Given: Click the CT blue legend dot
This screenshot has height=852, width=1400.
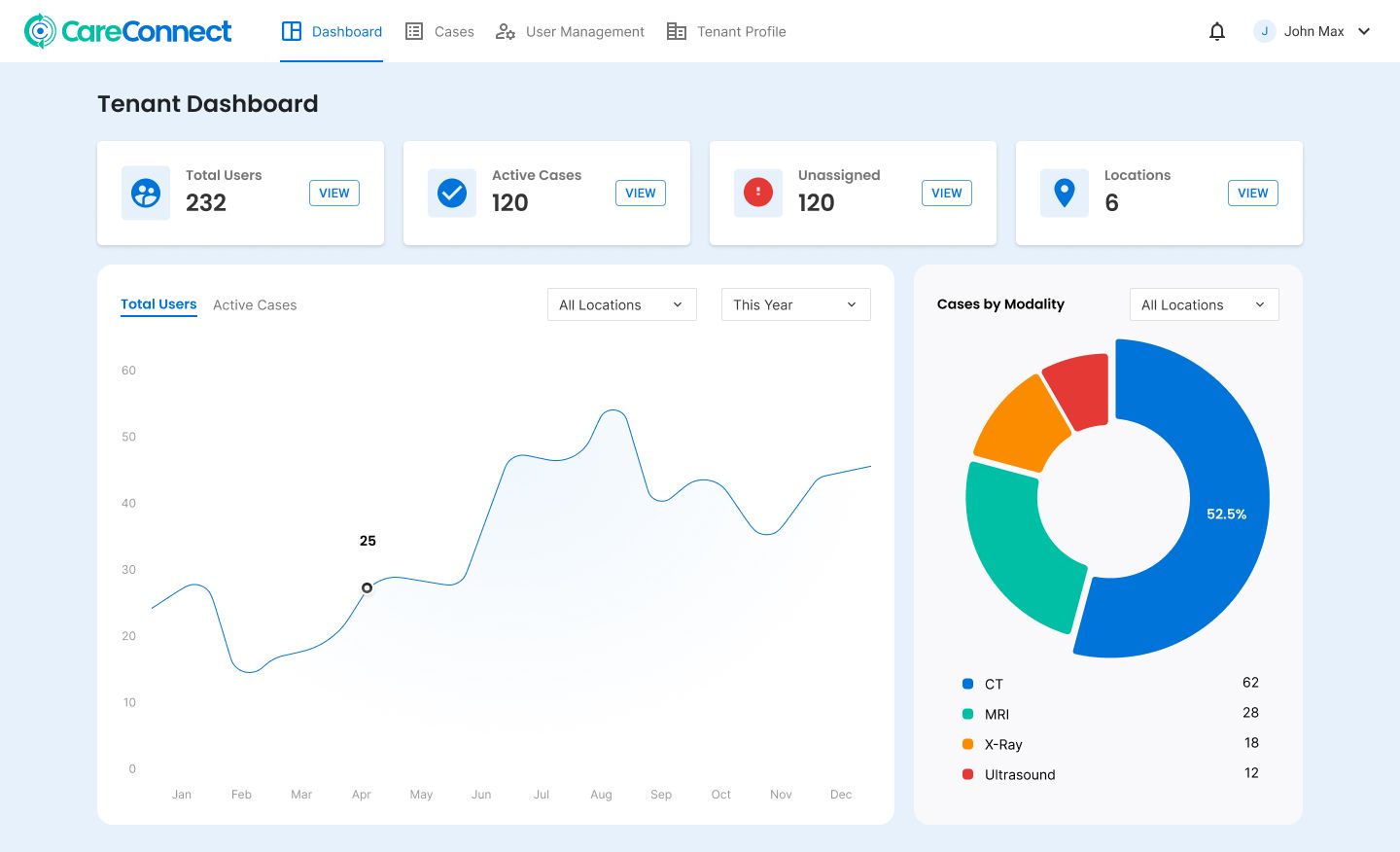Looking at the screenshot, I should (967, 684).
